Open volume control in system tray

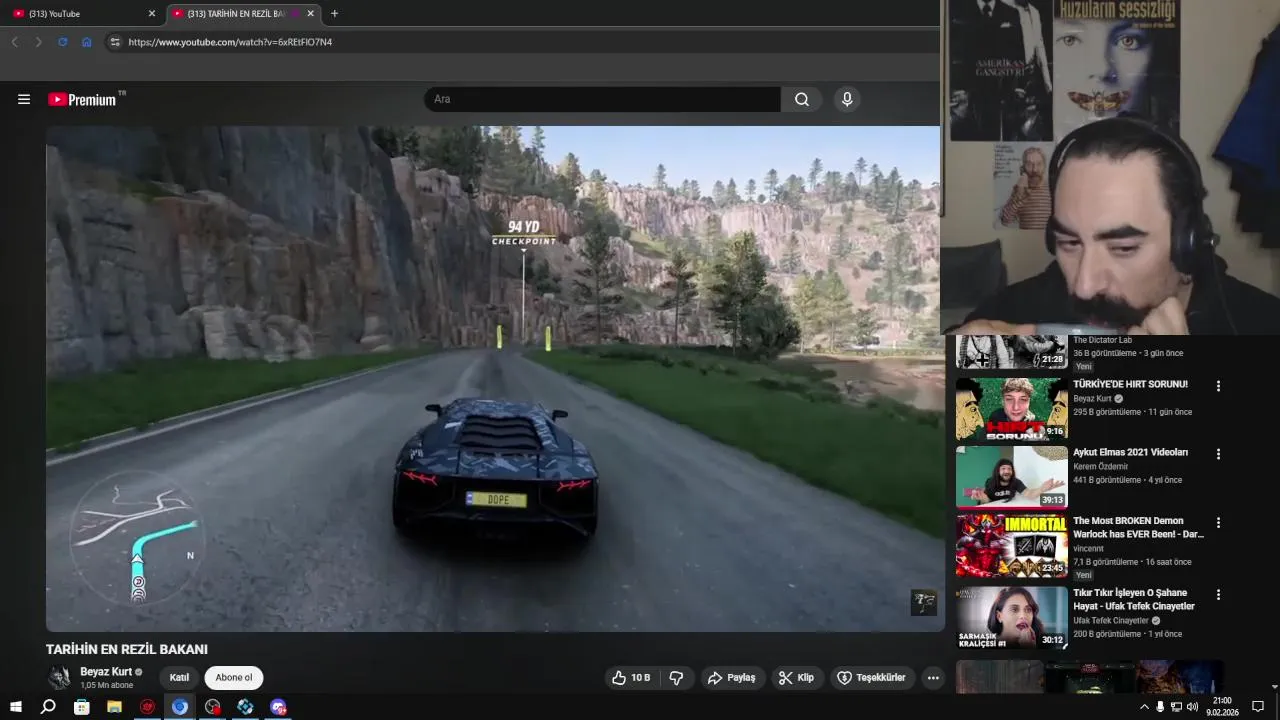click(x=1192, y=707)
